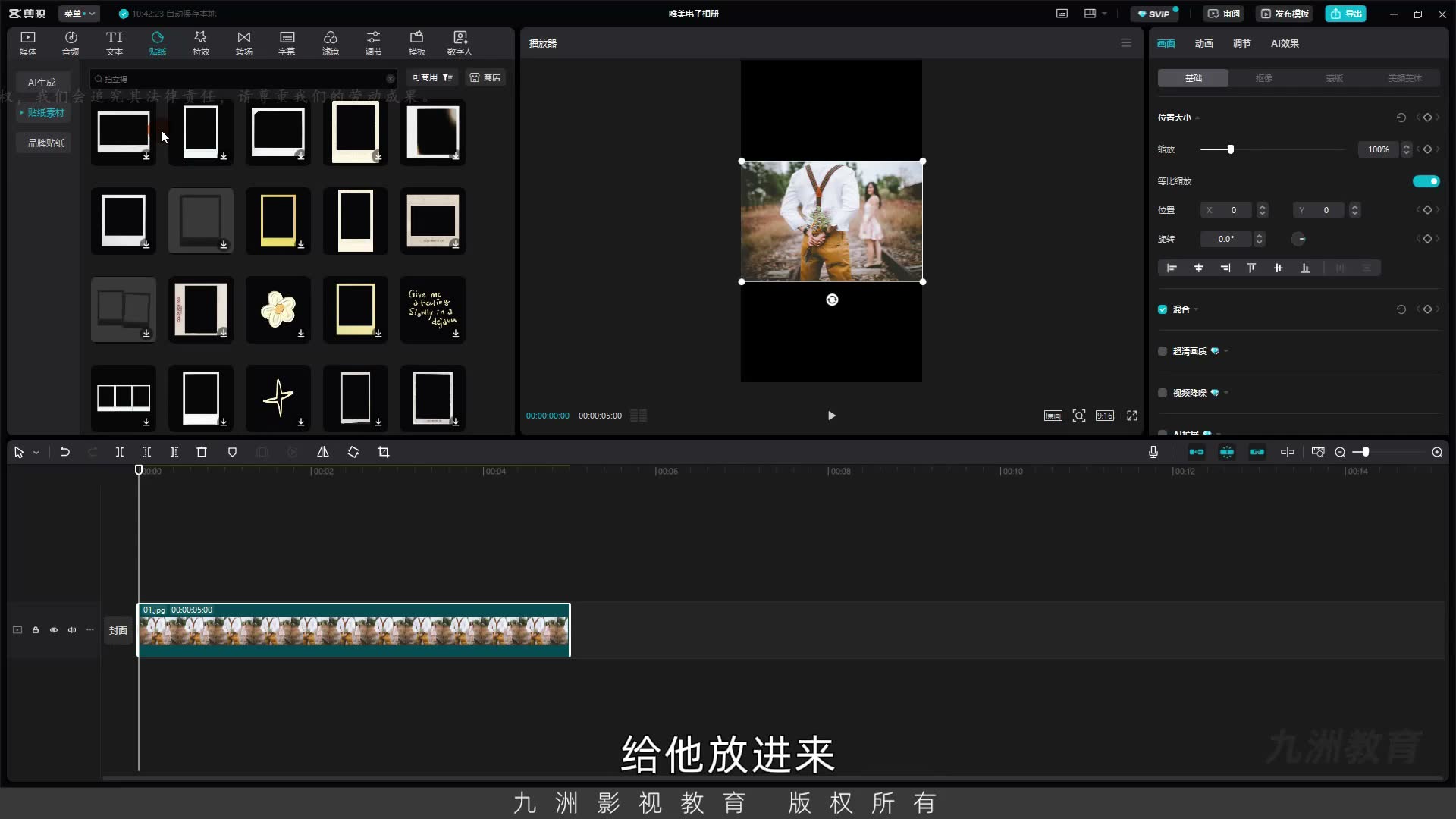The height and width of the screenshot is (819, 1456).
Task: Open the 可商用 filter dropdown
Action: 432,77
